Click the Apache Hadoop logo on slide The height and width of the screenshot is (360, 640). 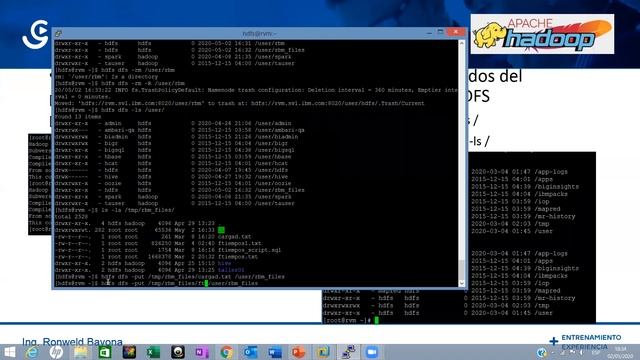tap(542, 34)
